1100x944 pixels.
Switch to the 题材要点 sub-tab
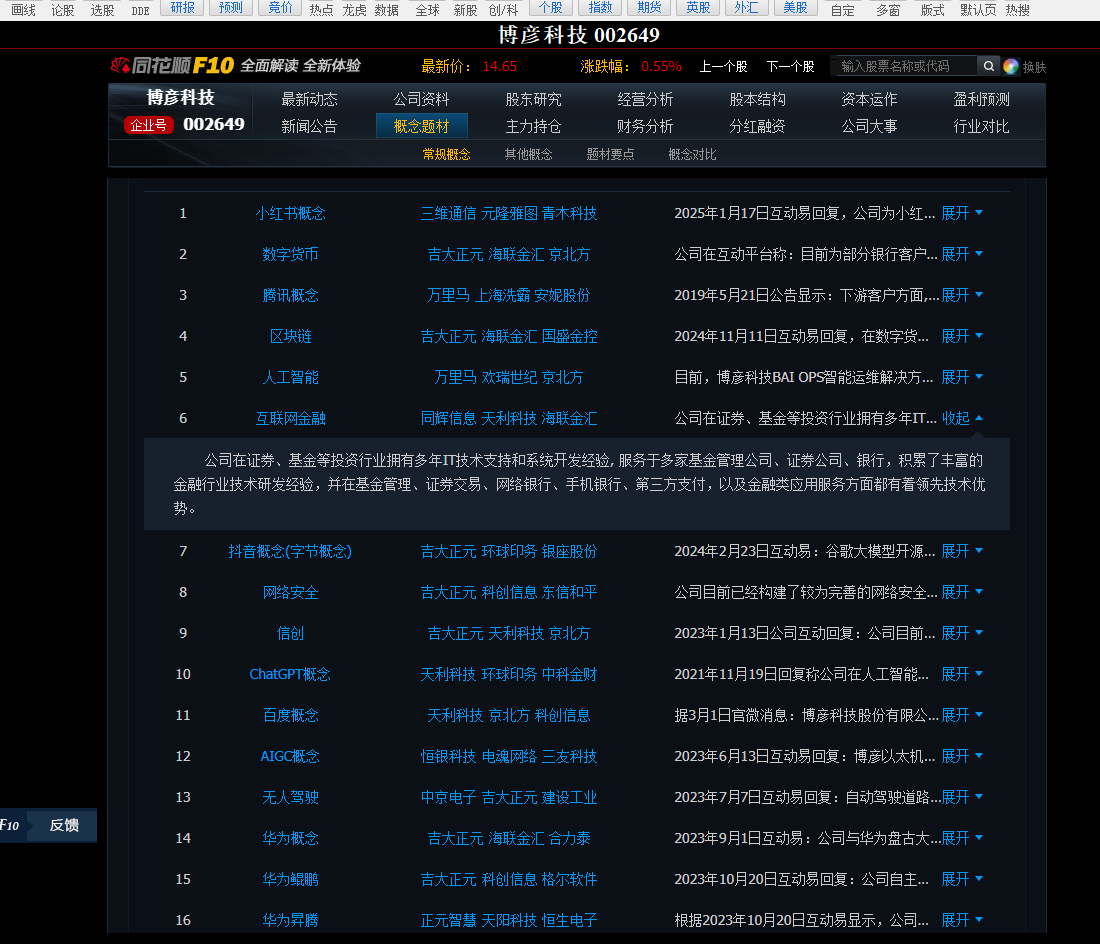pyautogui.click(x=610, y=154)
